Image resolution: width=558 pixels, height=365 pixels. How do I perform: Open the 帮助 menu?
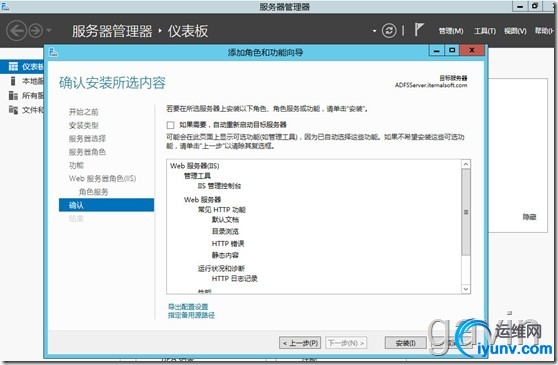click(544, 31)
